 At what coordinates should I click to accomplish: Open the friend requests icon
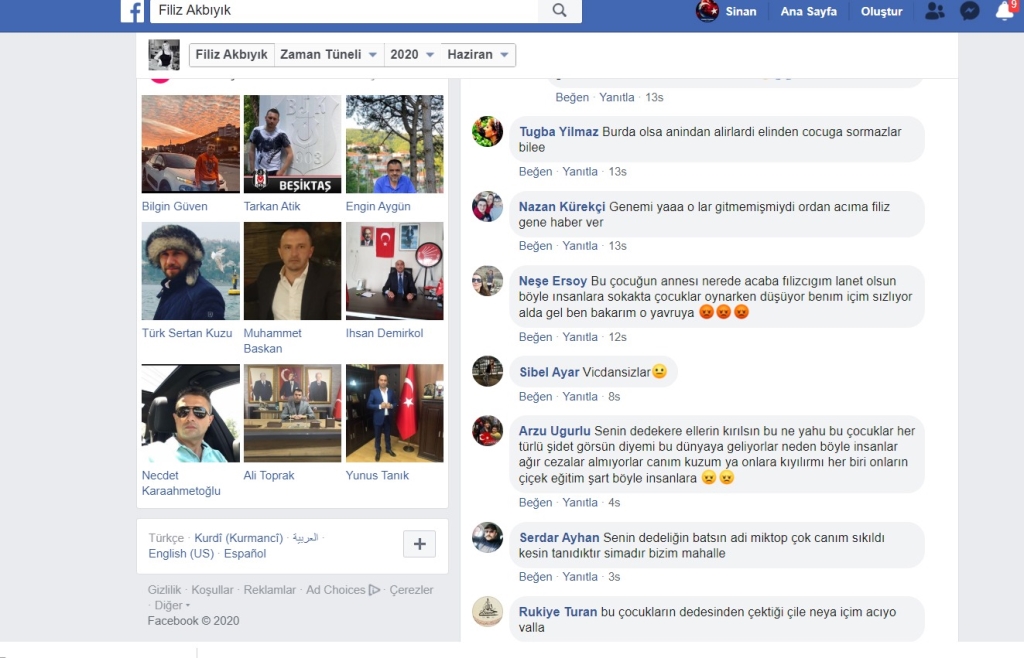pyautogui.click(x=934, y=12)
